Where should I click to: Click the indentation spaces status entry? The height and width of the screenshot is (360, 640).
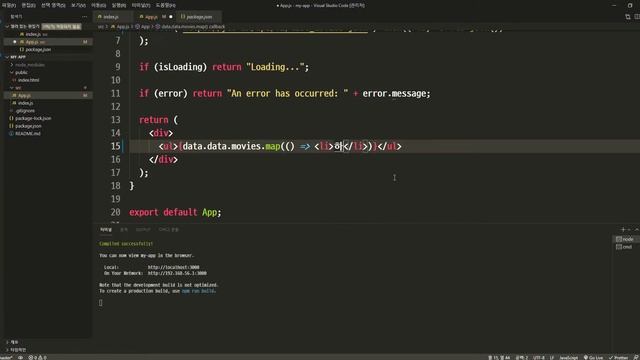point(522,358)
